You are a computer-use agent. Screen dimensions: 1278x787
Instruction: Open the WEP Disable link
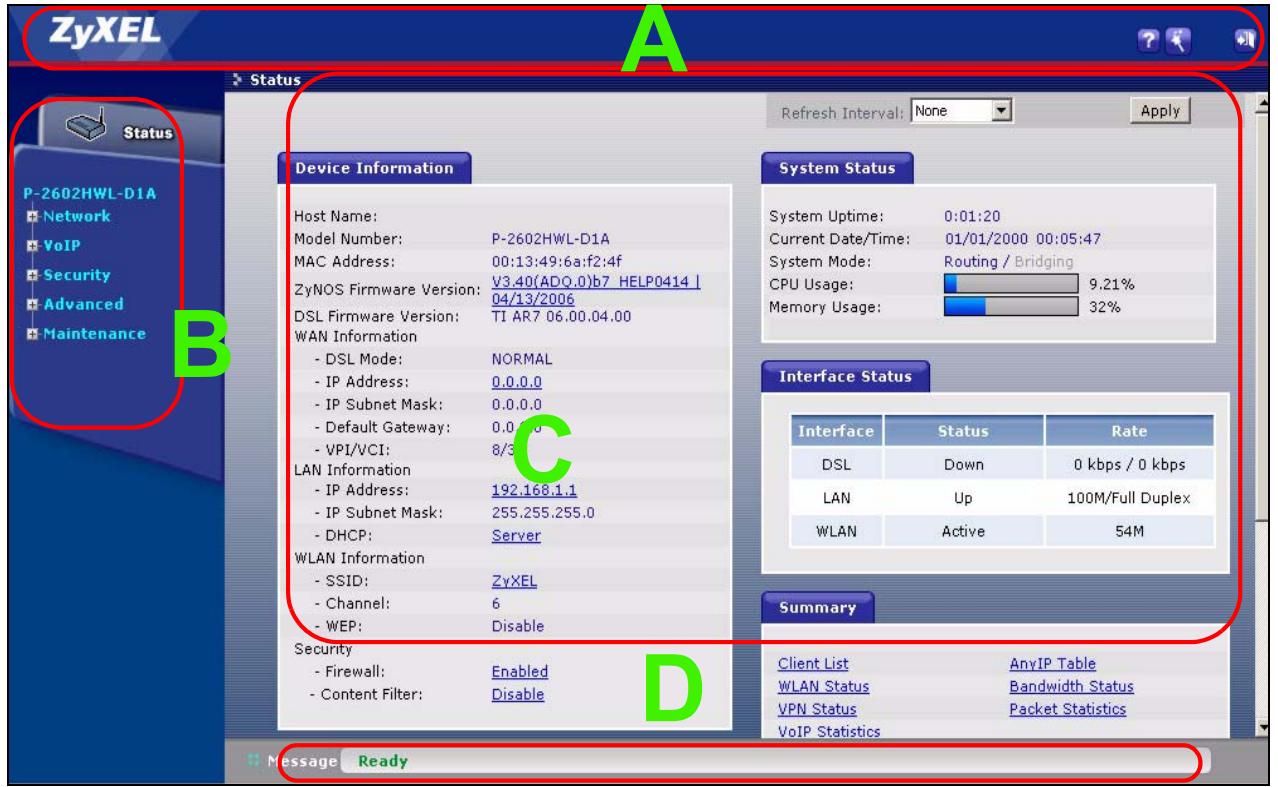pyautogui.click(x=518, y=626)
